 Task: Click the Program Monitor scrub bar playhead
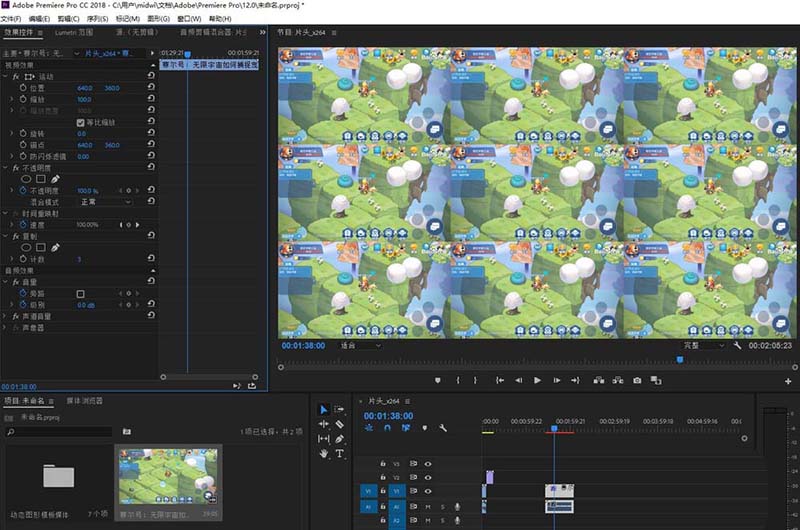coord(680,359)
